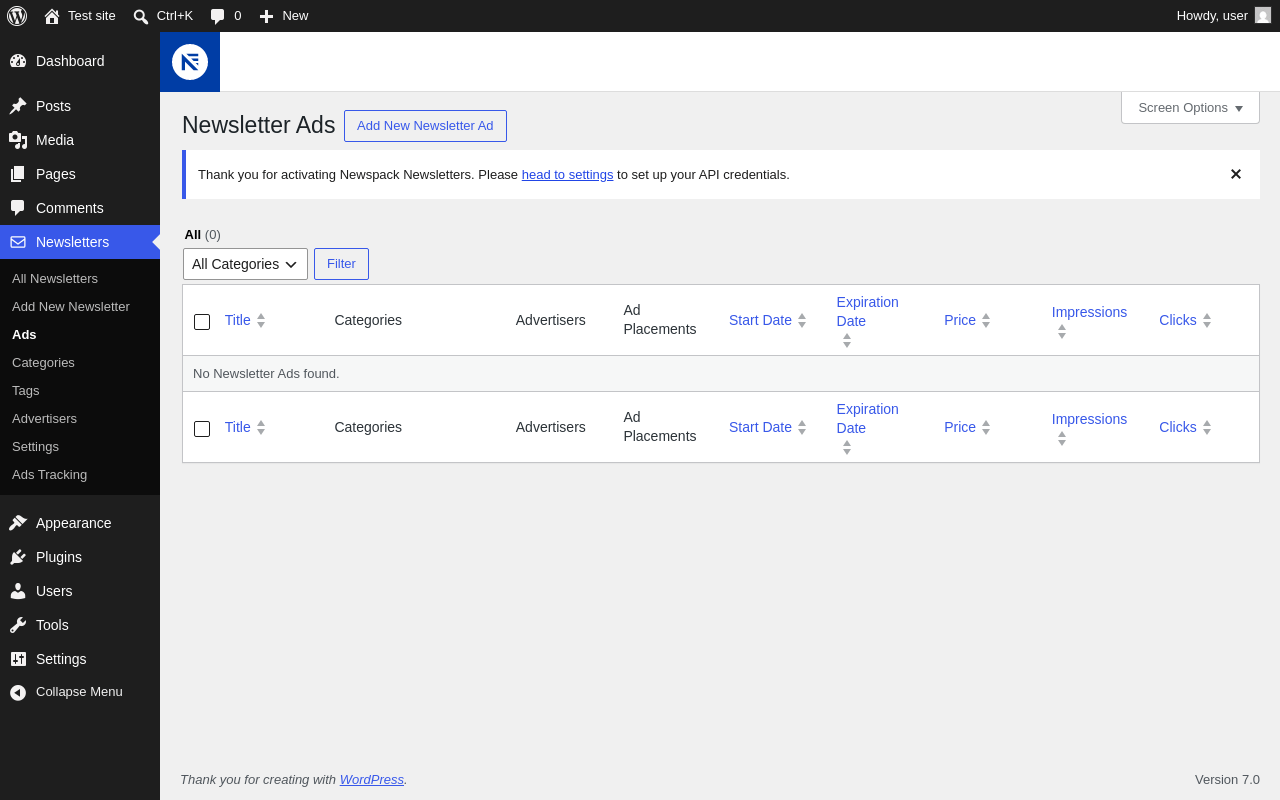The width and height of the screenshot is (1280, 800).
Task: Sort by Impressions in header row
Action: pos(1089,320)
